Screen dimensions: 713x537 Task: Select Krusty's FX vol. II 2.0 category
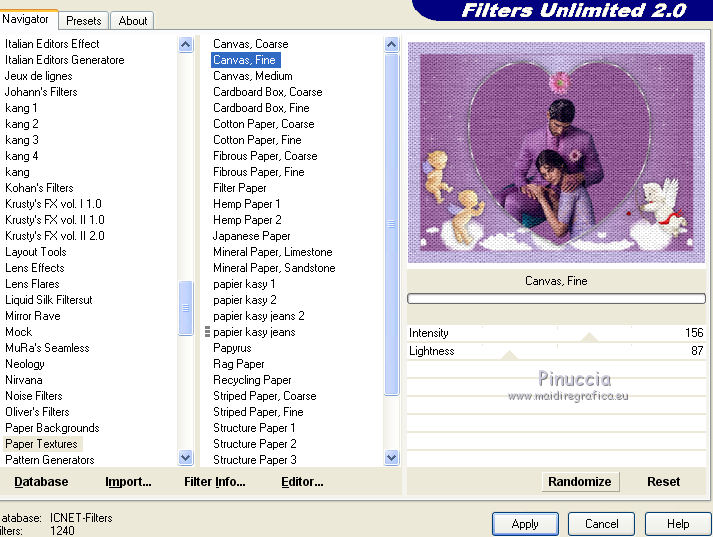55,236
